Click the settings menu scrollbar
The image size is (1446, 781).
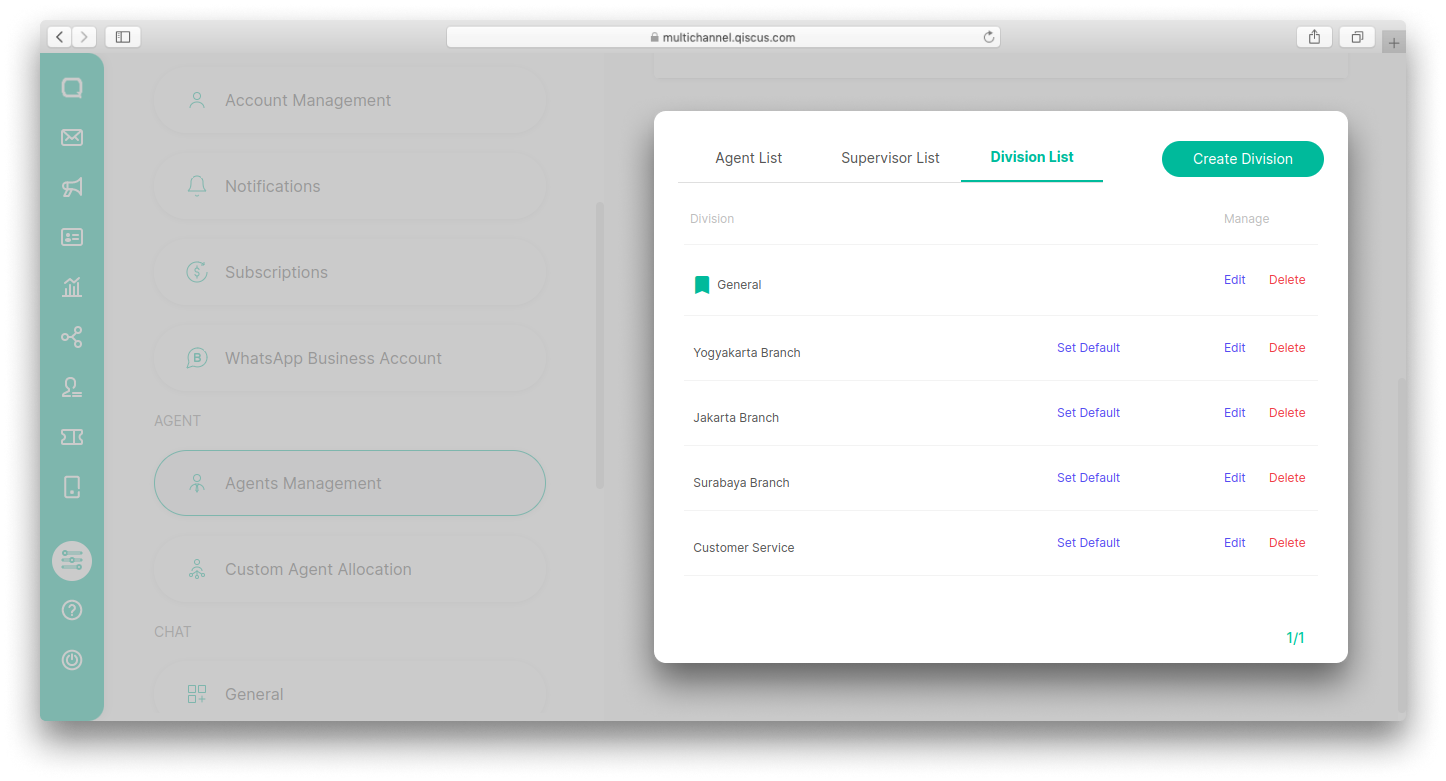click(600, 345)
